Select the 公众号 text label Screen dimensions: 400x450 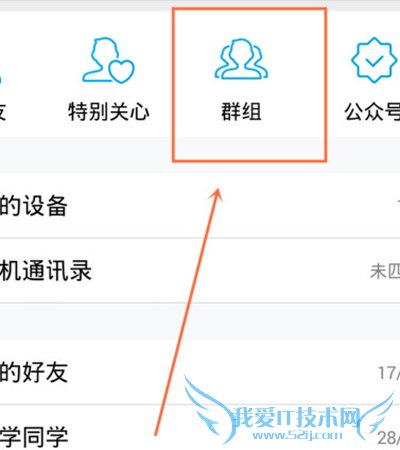pyautogui.click(x=372, y=111)
